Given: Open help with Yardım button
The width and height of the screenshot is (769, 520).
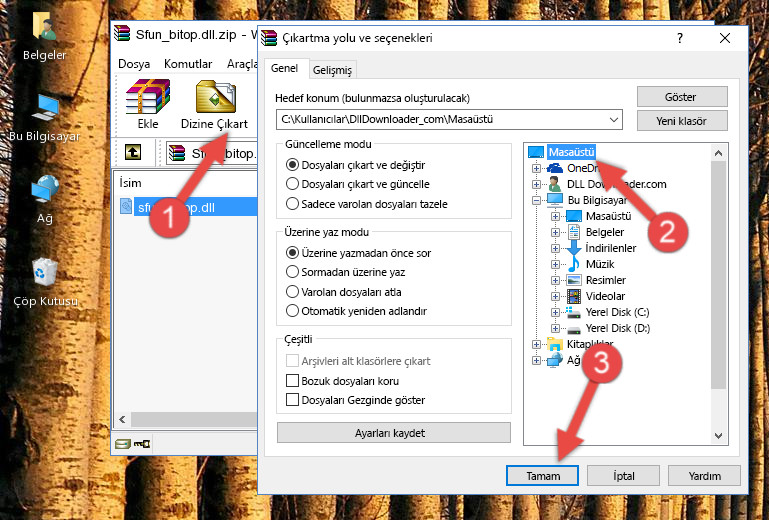Looking at the screenshot, I should click(x=704, y=476).
